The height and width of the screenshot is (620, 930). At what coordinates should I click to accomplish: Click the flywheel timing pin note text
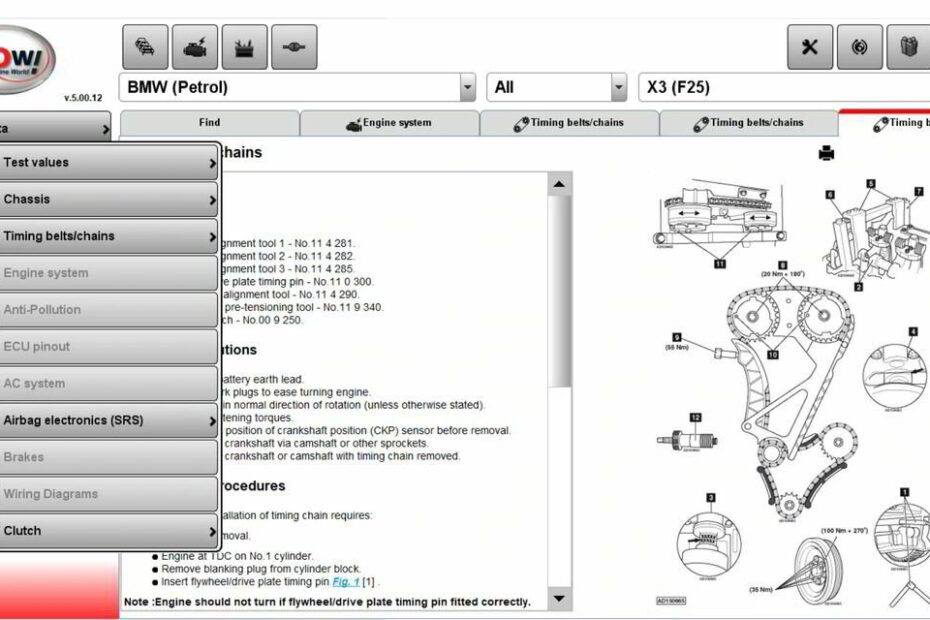(x=327, y=602)
